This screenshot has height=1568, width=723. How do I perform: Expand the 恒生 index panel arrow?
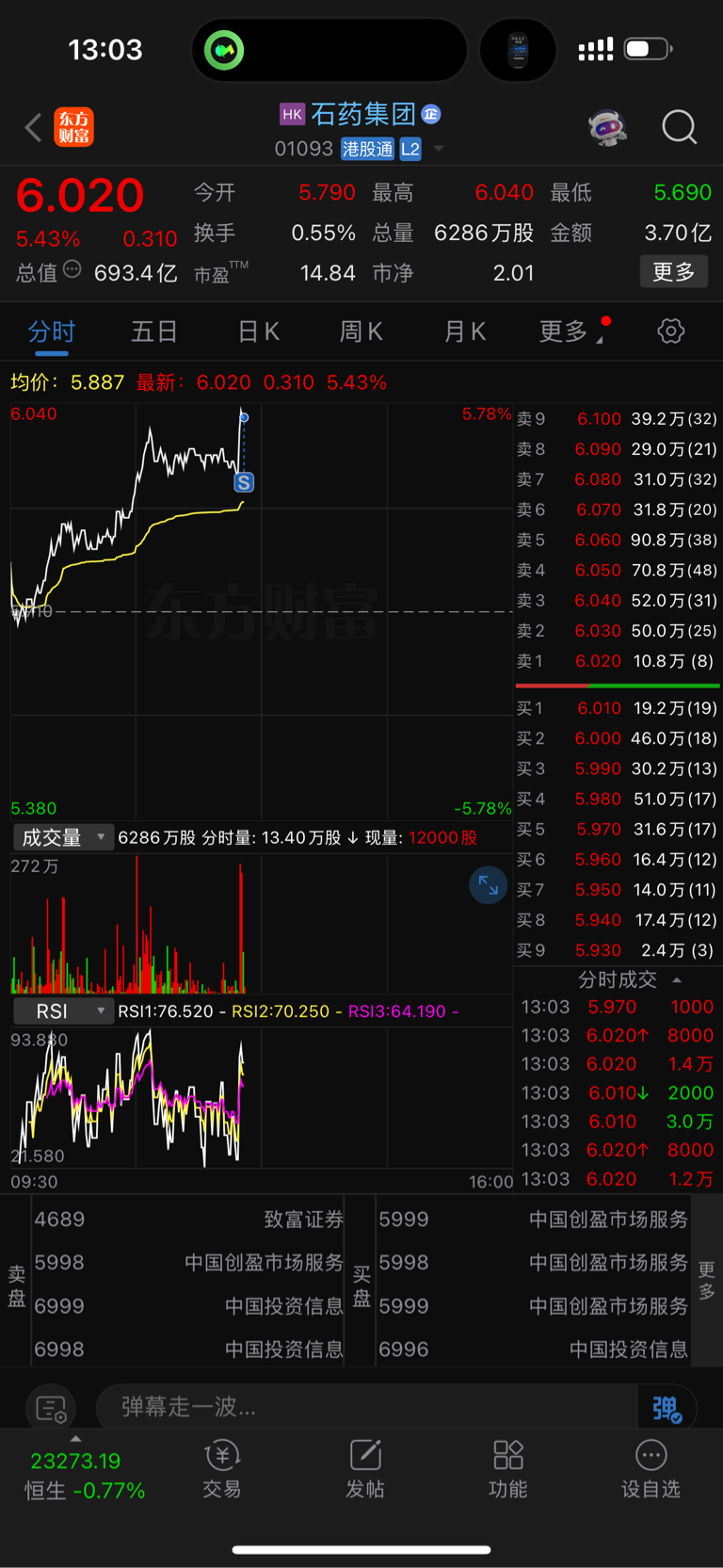coord(75,1439)
